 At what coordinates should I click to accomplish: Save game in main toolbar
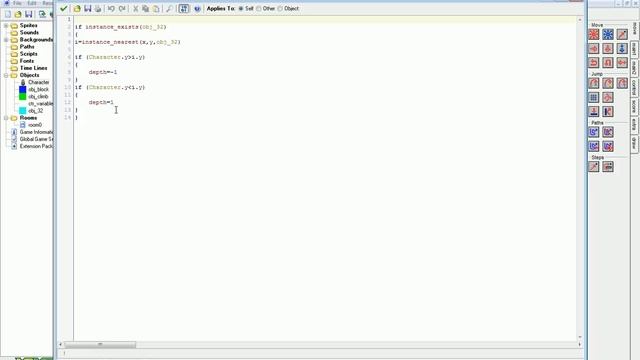29,14
